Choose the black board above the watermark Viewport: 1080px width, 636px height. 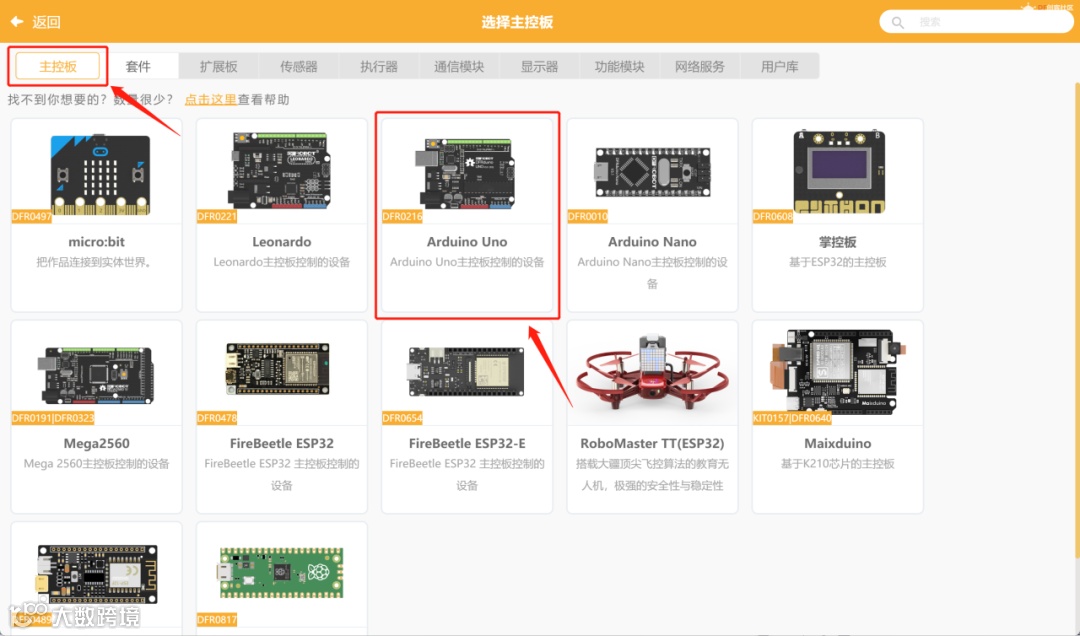[96, 573]
